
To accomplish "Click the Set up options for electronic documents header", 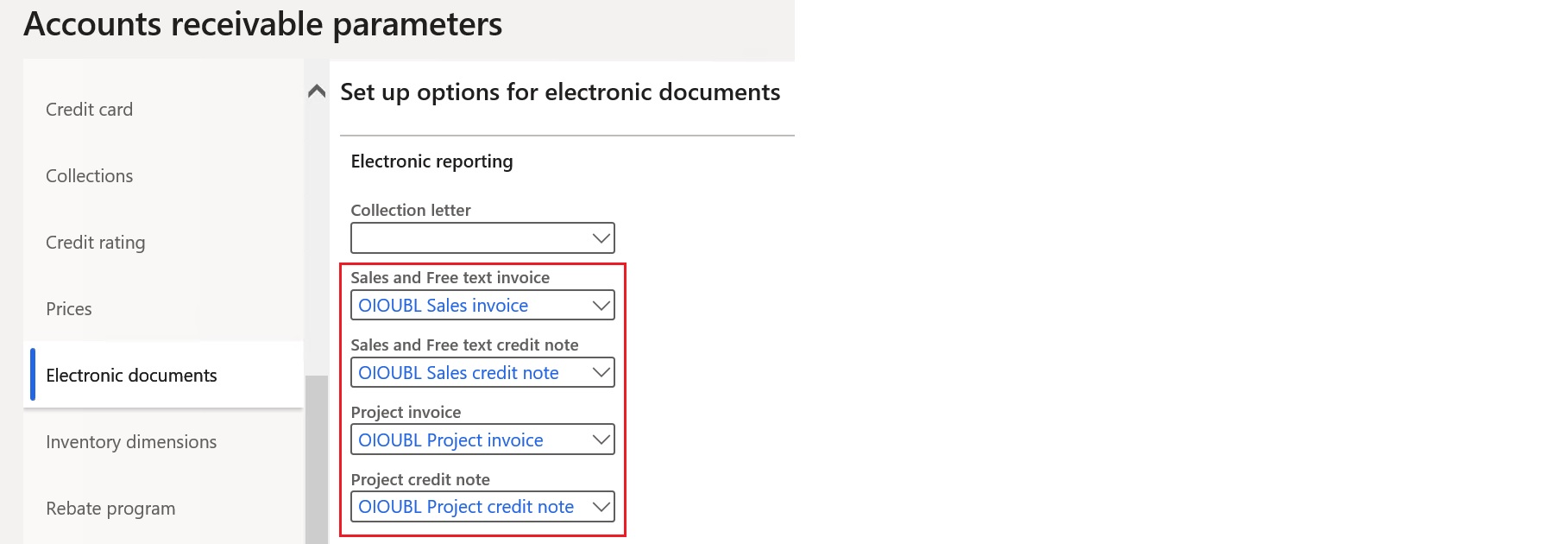I will (x=560, y=92).
